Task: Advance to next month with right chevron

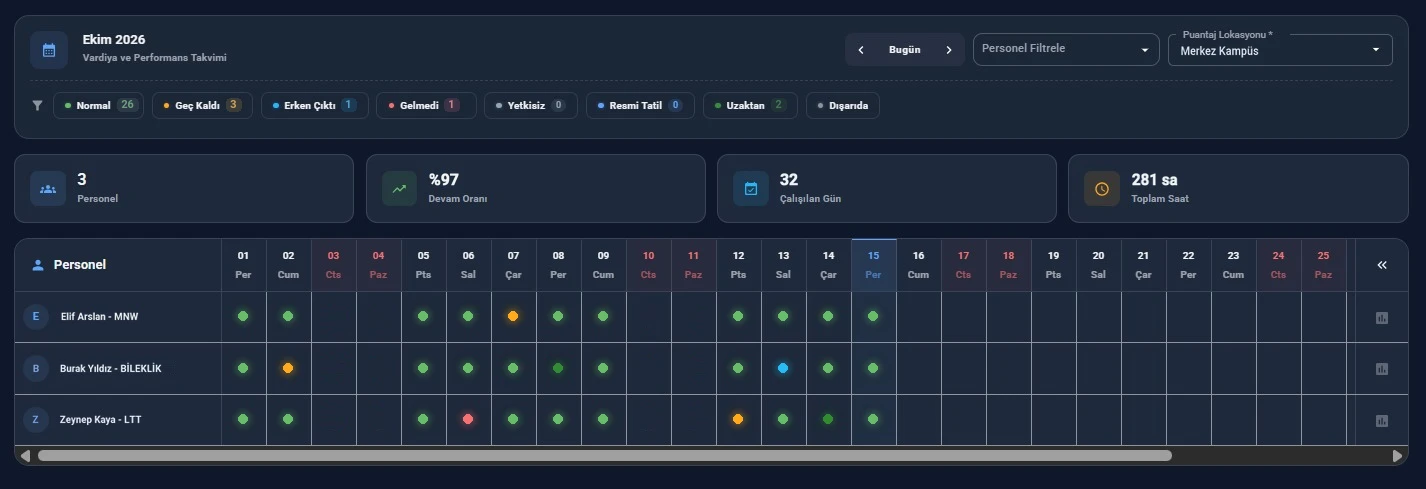Action: [x=949, y=50]
